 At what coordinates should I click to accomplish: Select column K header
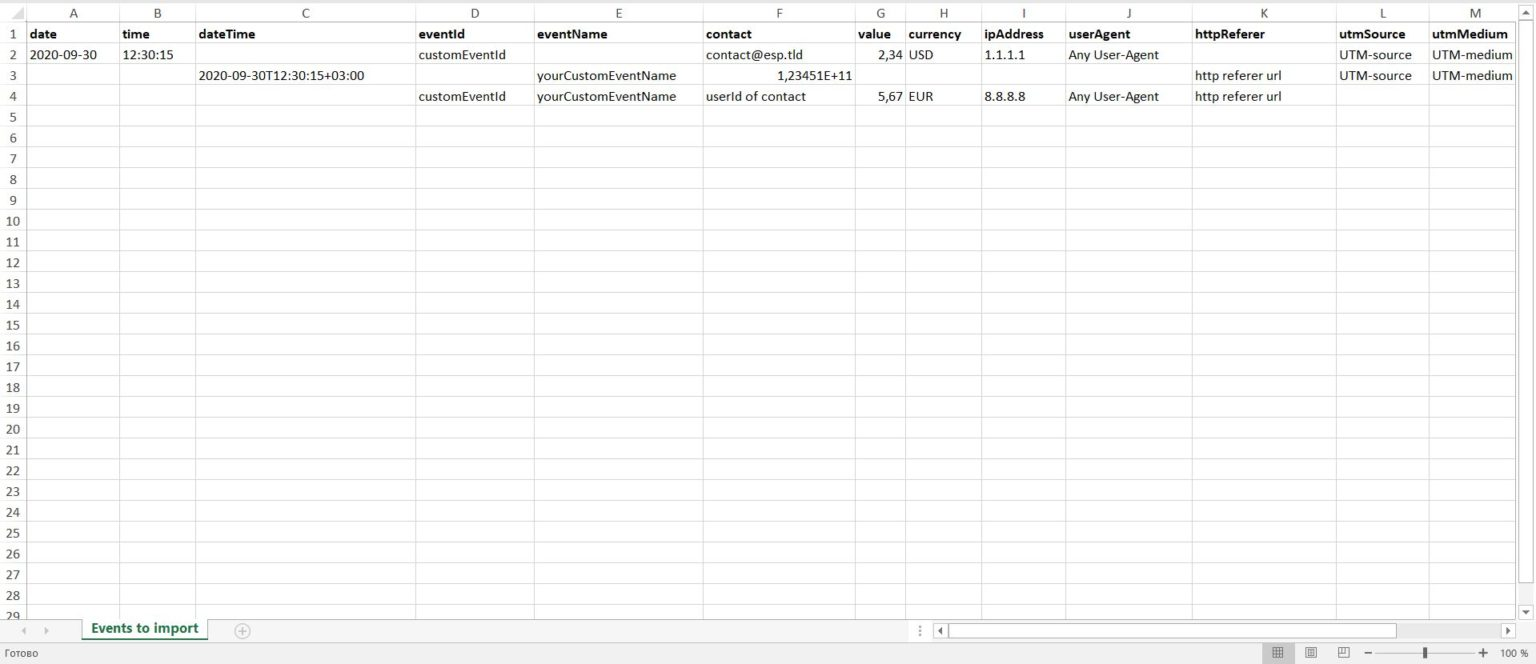(1264, 13)
